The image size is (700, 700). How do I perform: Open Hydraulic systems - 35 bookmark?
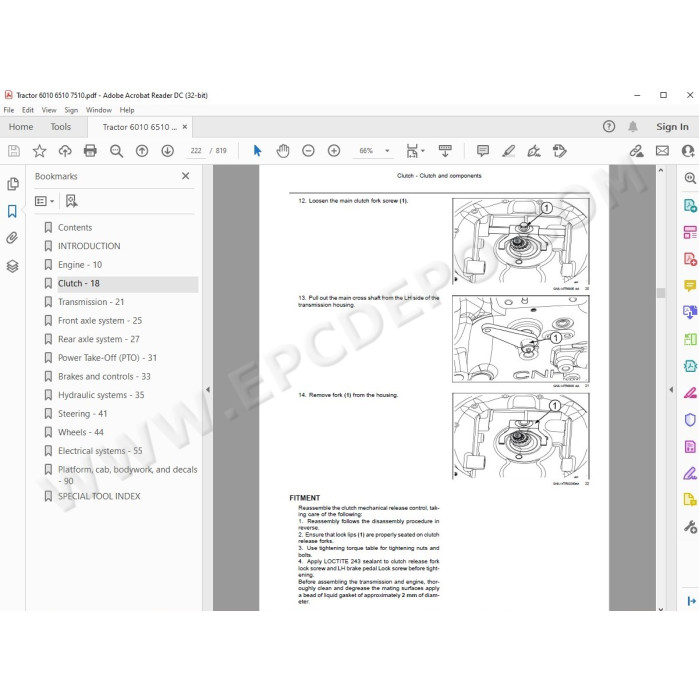(x=101, y=395)
